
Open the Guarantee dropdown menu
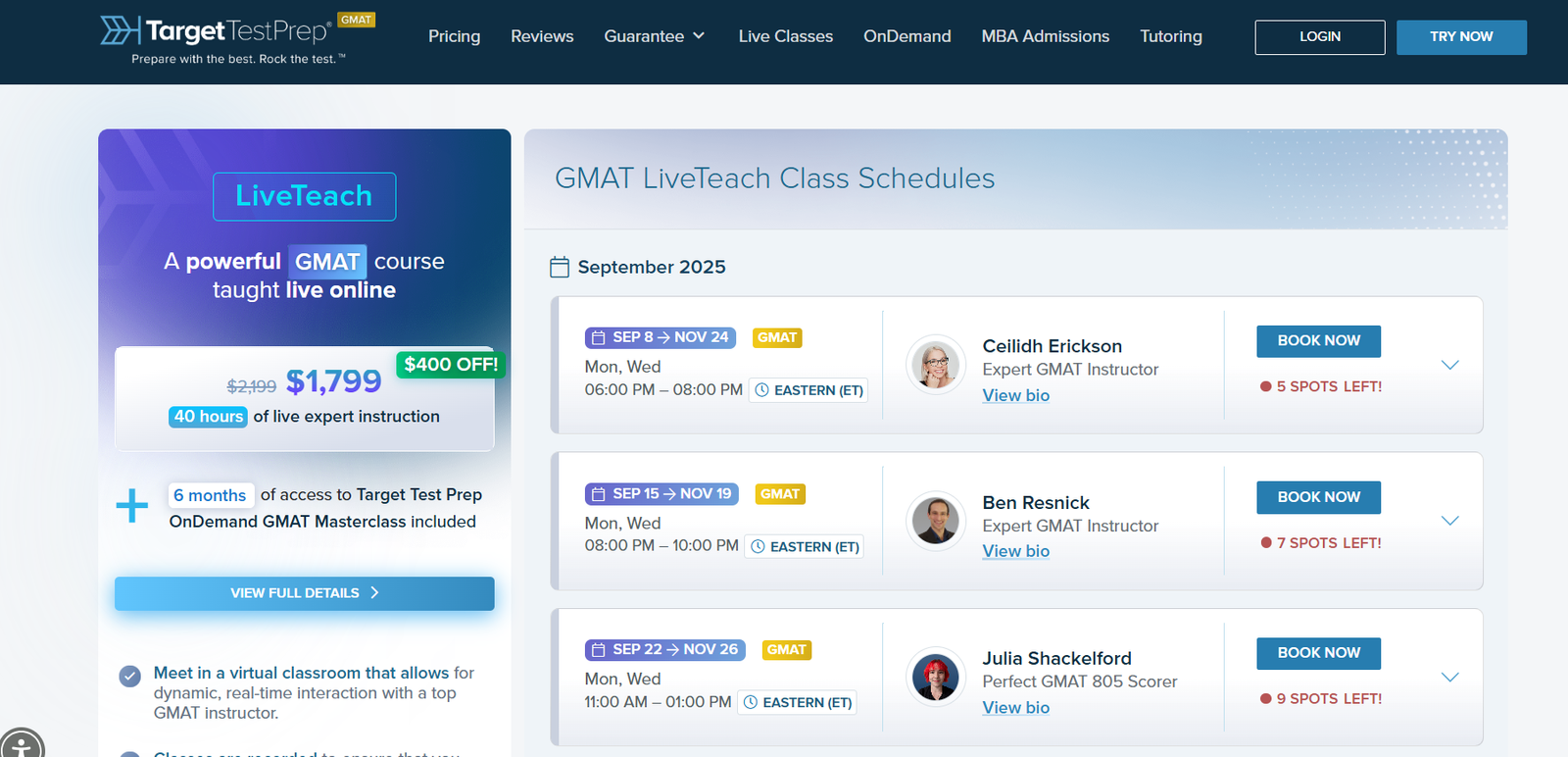click(x=654, y=36)
